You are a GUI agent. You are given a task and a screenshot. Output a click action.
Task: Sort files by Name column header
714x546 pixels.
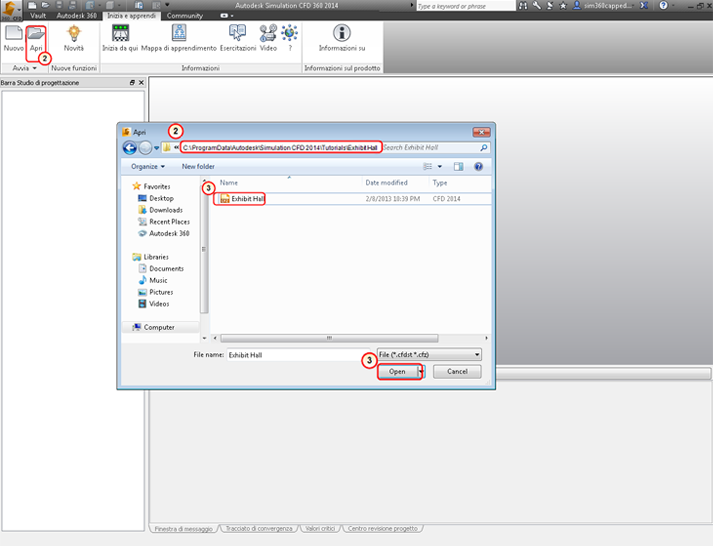coord(229,183)
